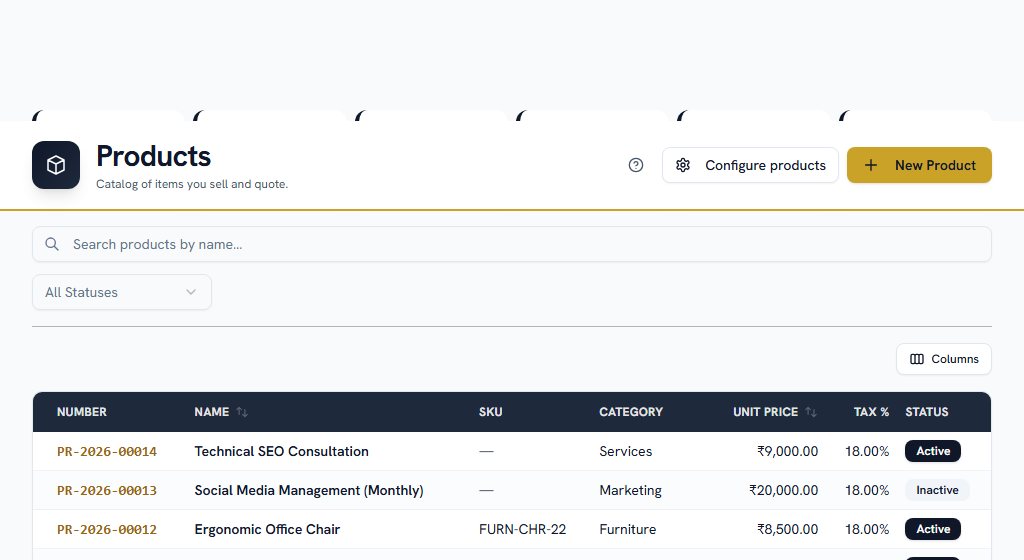Open product PR-2026-00012
The height and width of the screenshot is (560, 1024).
click(107, 529)
